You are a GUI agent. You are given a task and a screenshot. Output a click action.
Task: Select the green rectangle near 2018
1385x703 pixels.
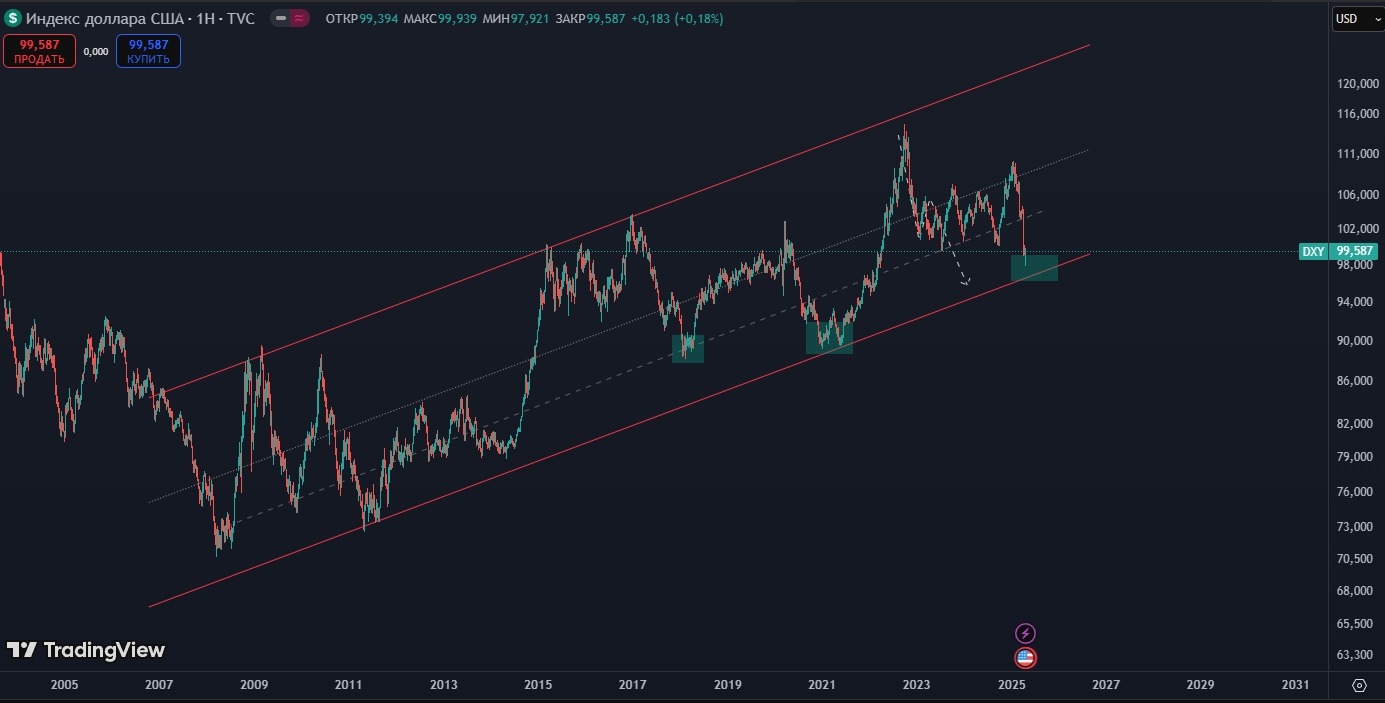pyautogui.click(x=688, y=349)
